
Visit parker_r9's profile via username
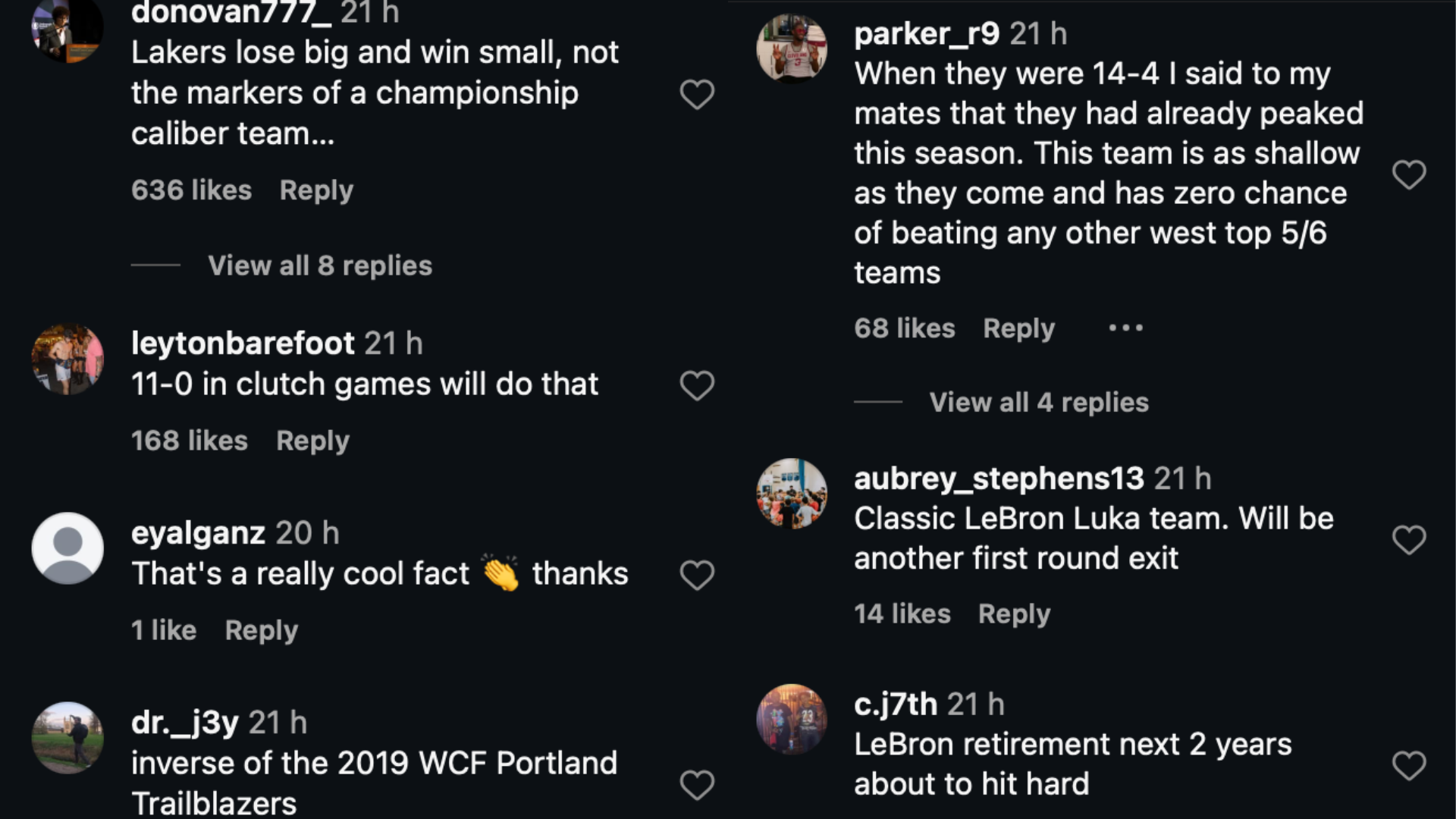tap(927, 33)
